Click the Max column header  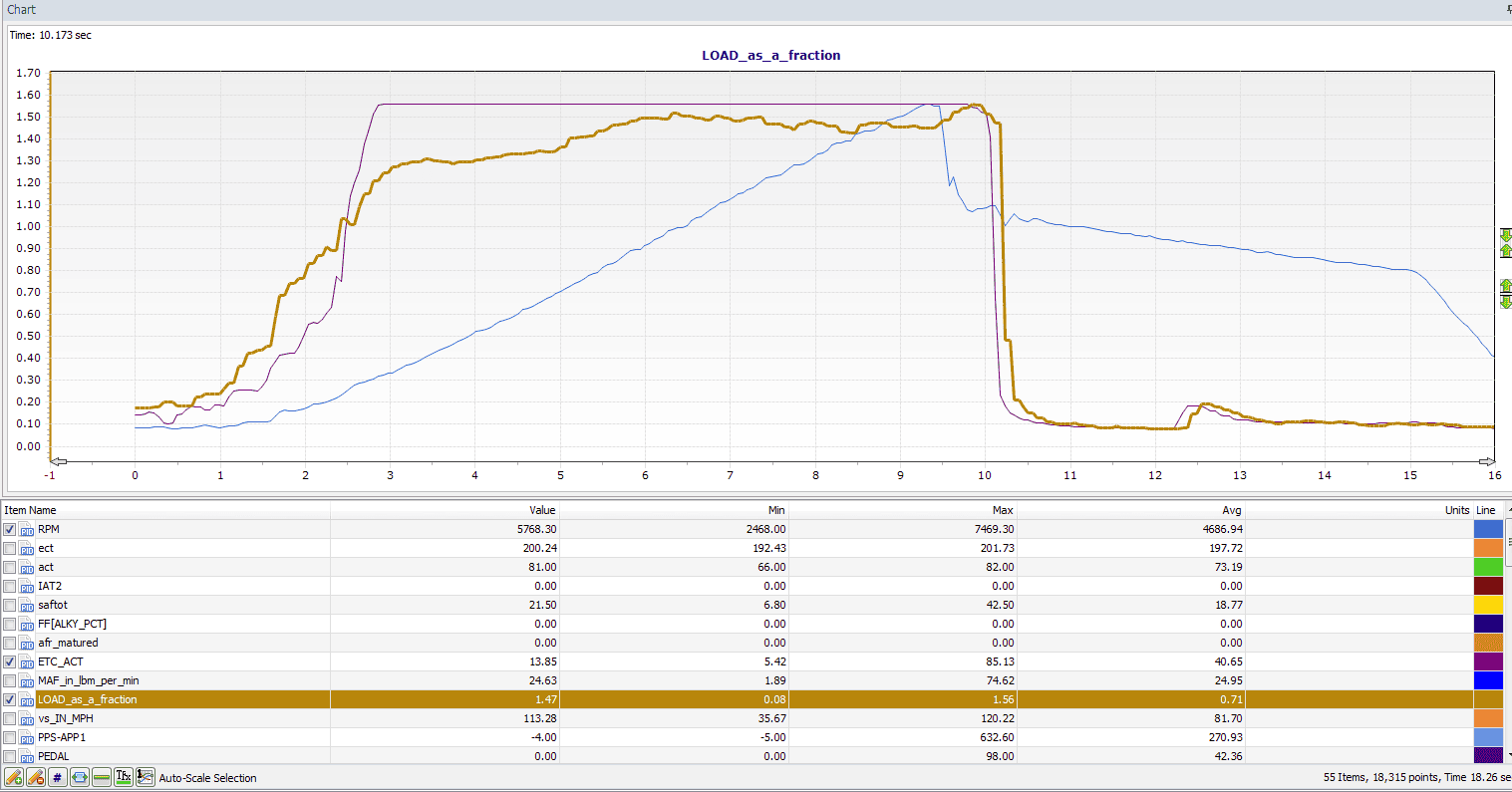coord(902,510)
